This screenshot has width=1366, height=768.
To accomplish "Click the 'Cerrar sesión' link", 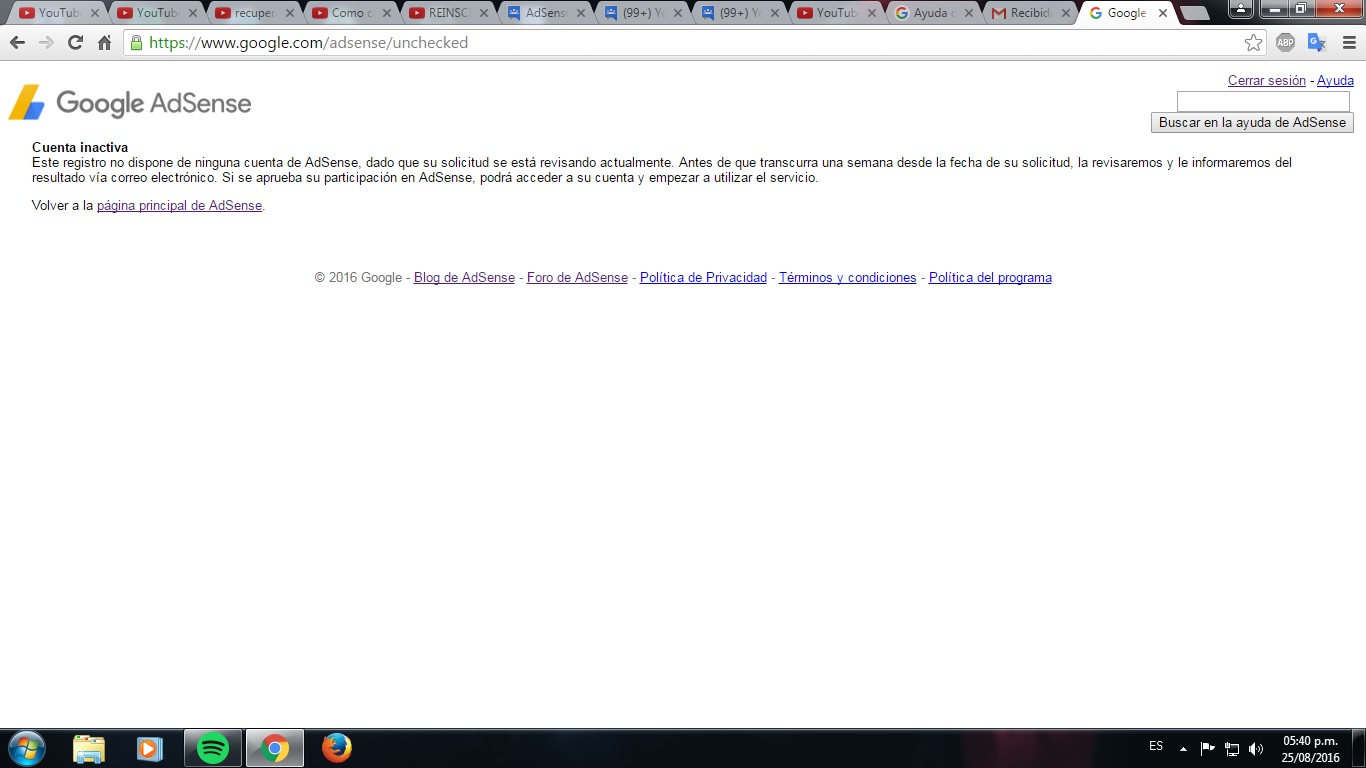I will point(1267,80).
